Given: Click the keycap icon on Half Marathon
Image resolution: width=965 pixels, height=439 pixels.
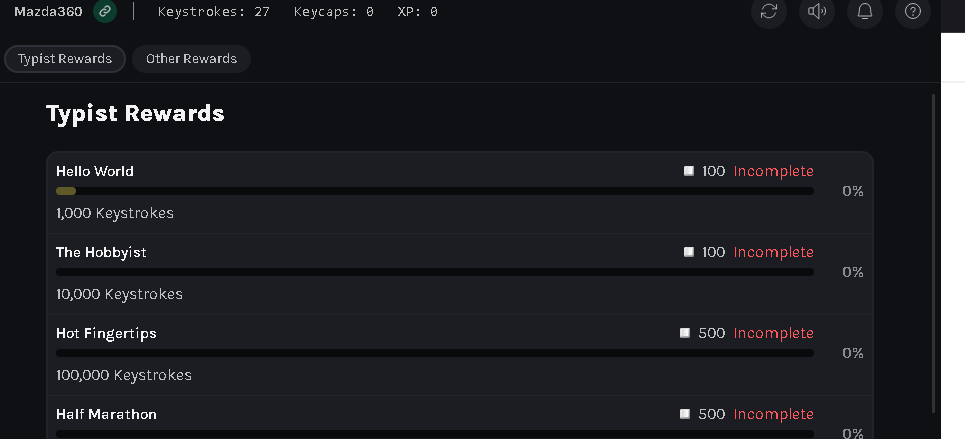Looking at the screenshot, I should point(685,414).
